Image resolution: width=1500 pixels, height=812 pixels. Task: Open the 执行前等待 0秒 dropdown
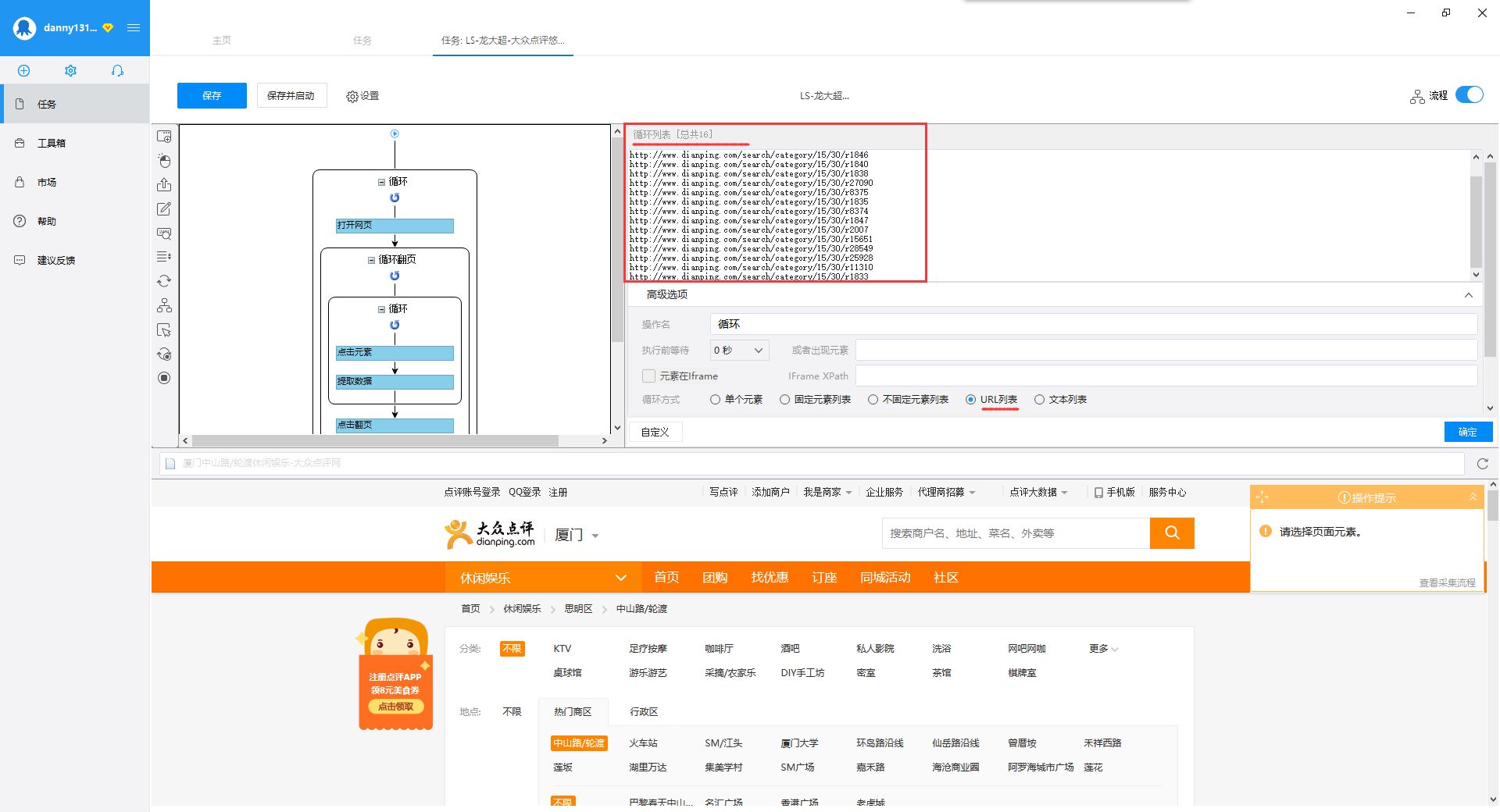point(739,351)
